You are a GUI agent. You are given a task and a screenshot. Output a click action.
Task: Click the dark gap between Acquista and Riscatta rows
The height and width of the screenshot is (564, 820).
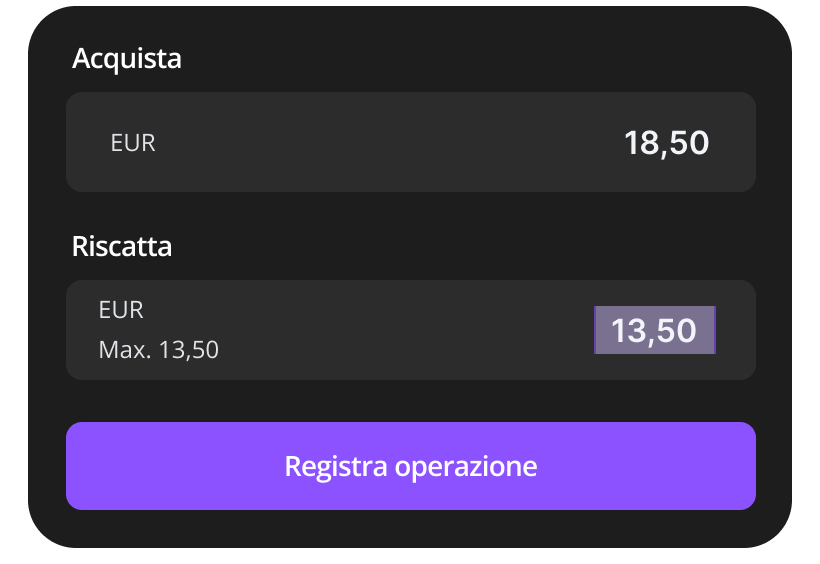[410, 212]
